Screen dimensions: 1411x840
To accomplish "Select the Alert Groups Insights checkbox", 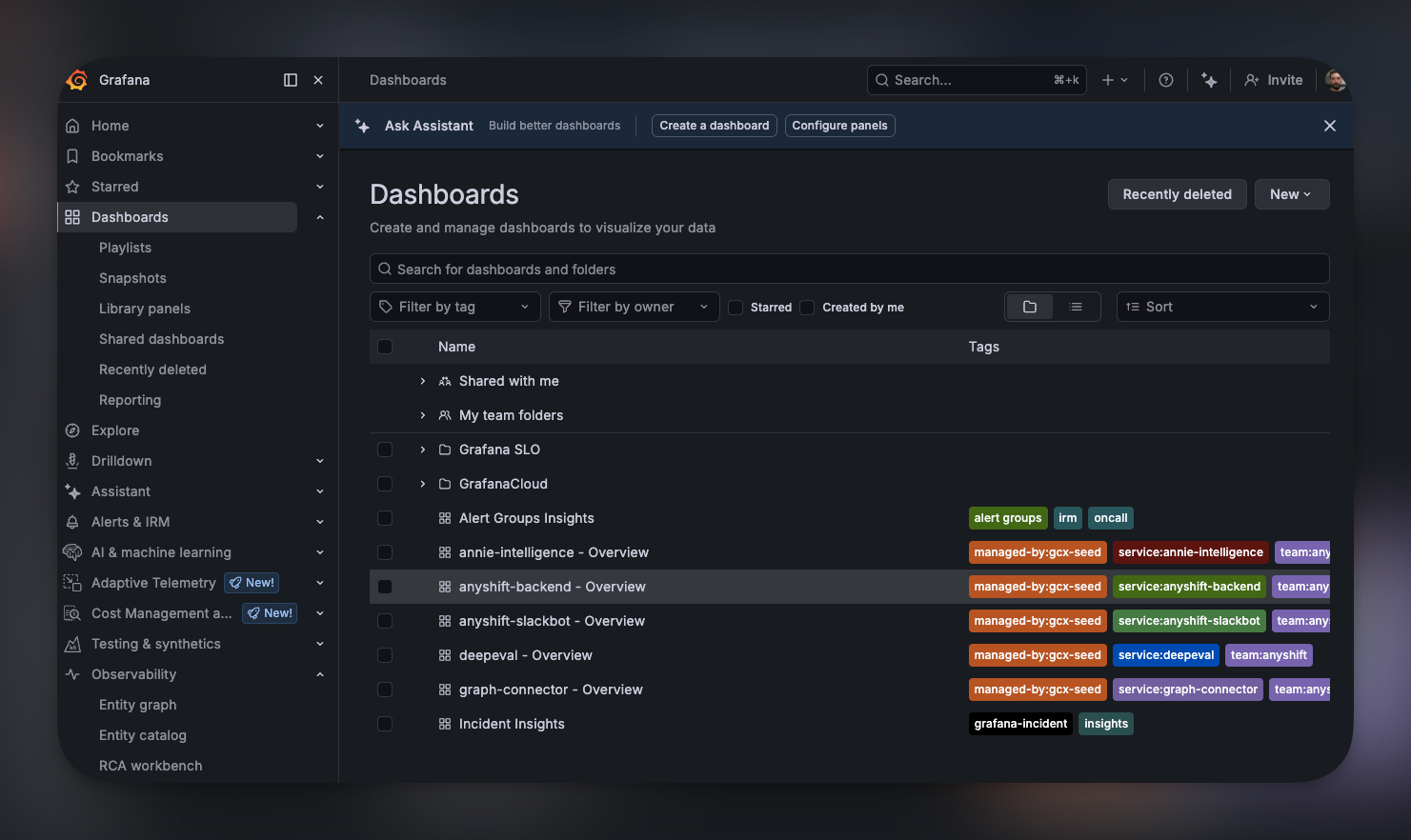I will [385, 518].
